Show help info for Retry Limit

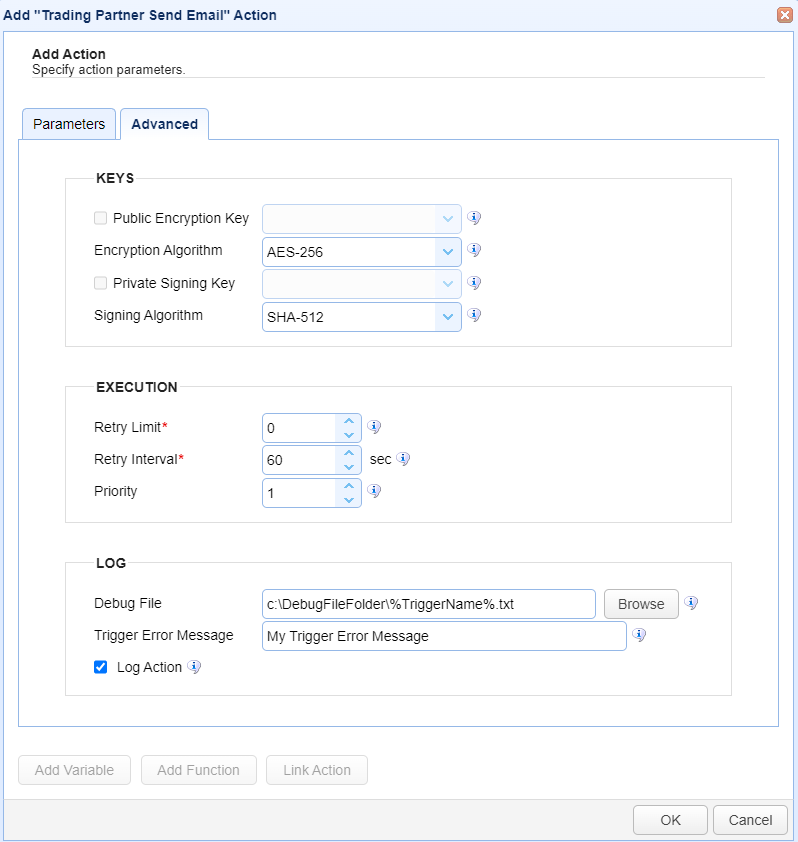pos(374,427)
